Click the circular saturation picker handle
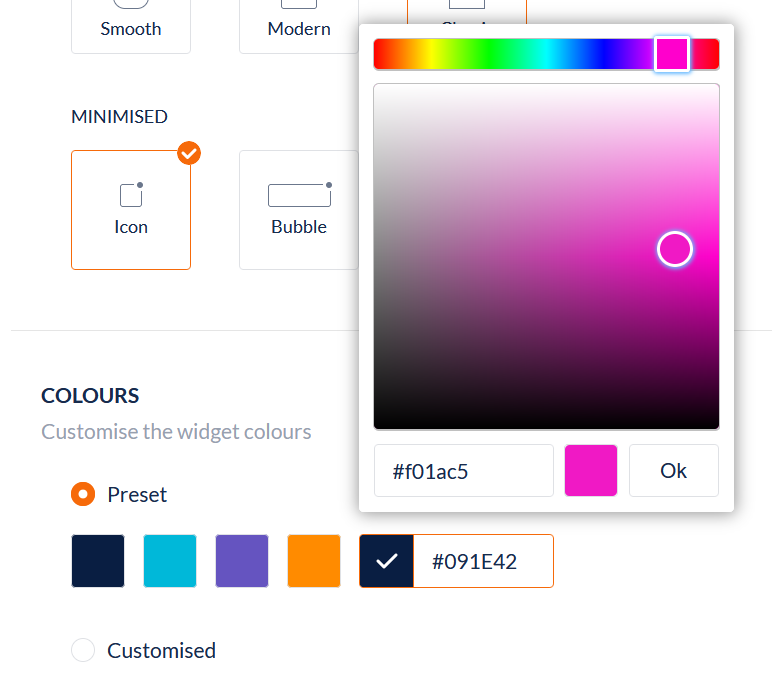 (675, 249)
